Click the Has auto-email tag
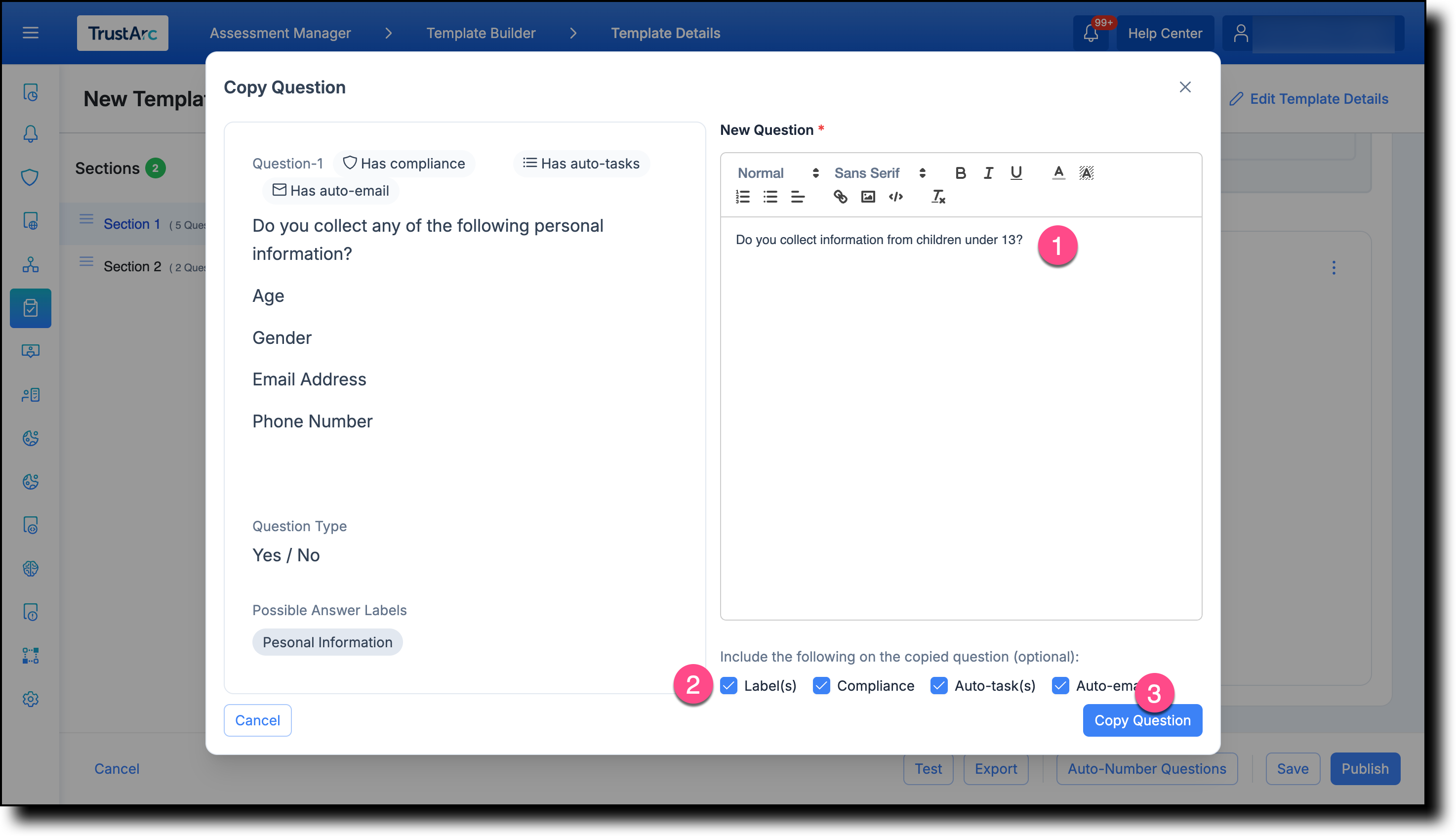This screenshot has height=836, width=1456. coord(330,191)
